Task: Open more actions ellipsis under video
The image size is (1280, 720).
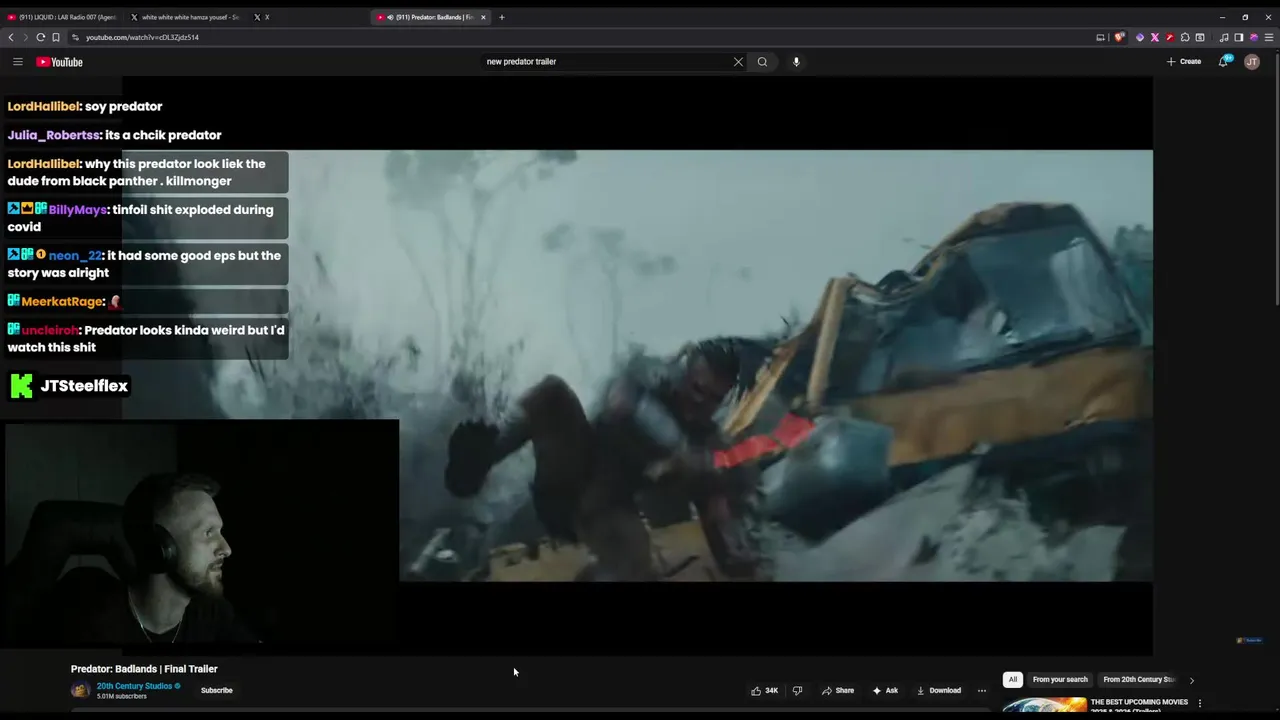Action: 981,690
